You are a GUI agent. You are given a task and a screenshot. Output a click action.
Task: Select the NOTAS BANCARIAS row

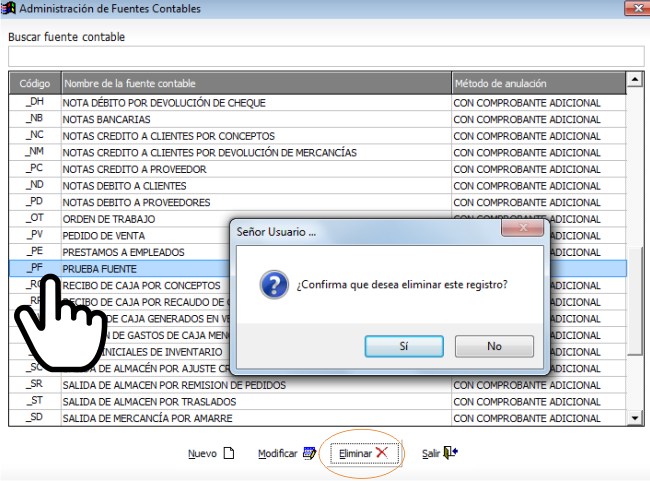[x=318, y=119]
